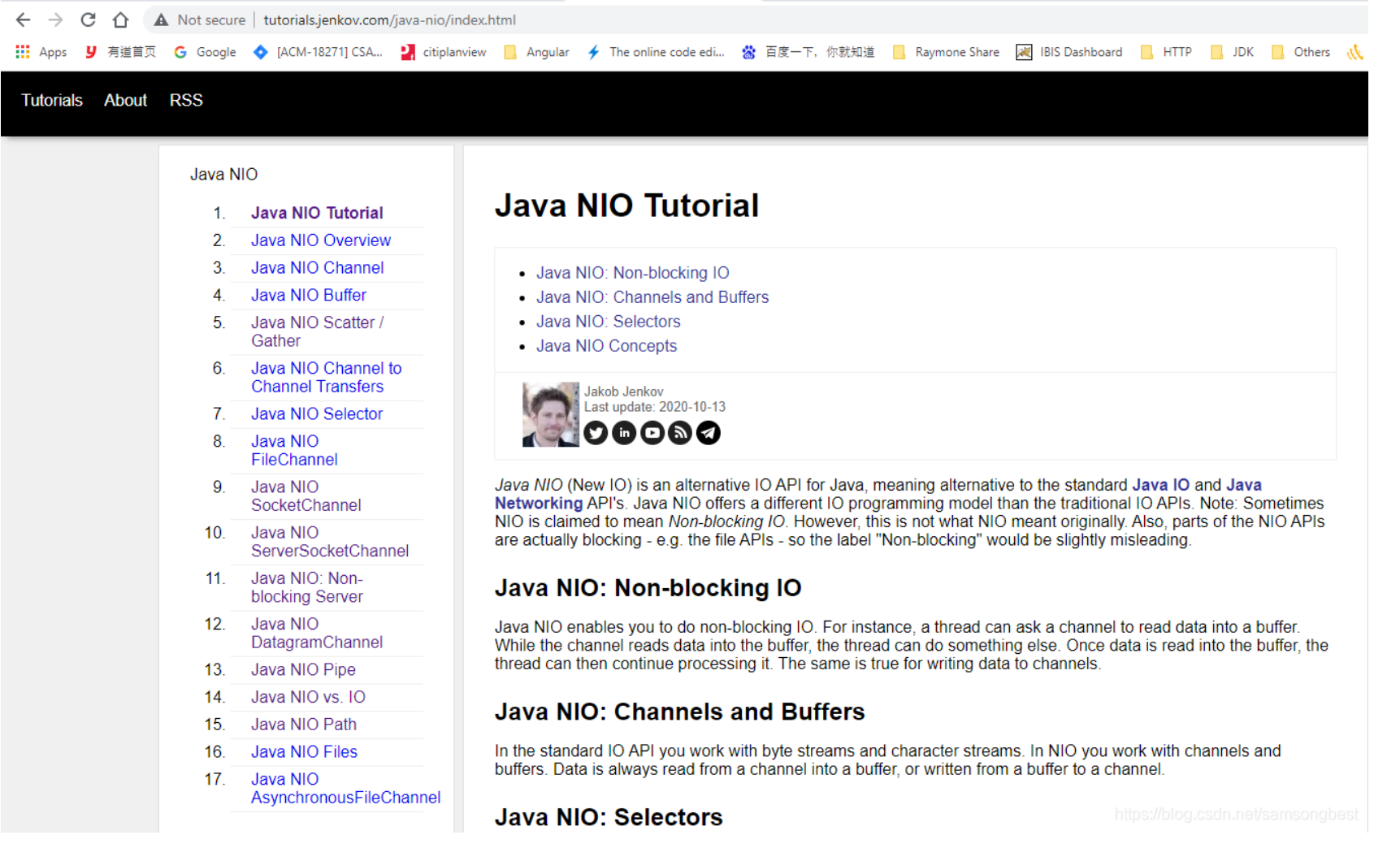This screenshot has height=848, width=1400.
Task: Open Java NIO AsynchronousFileChannel sidebar link
Action: (346, 789)
